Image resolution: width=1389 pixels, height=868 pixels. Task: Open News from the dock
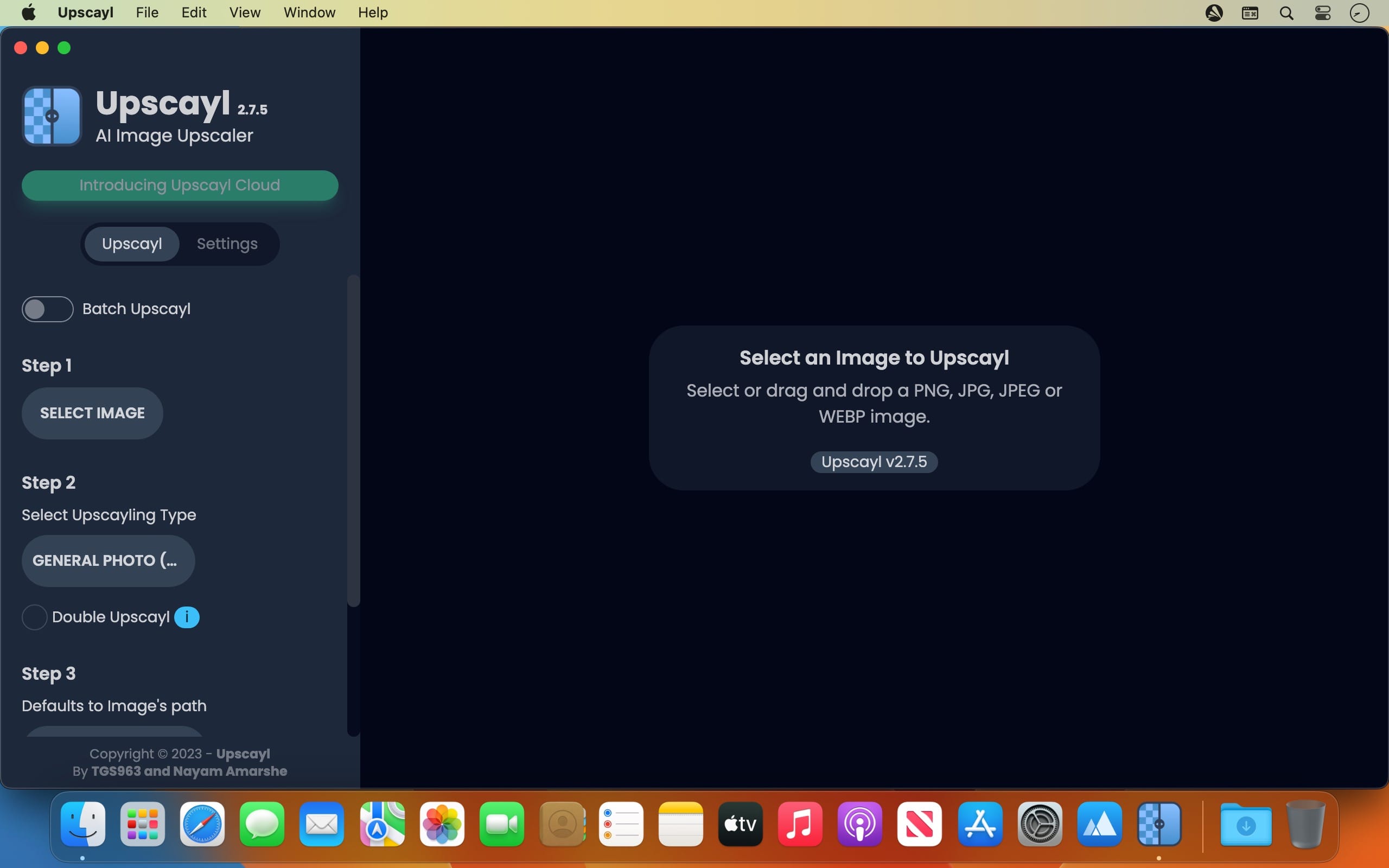920,824
